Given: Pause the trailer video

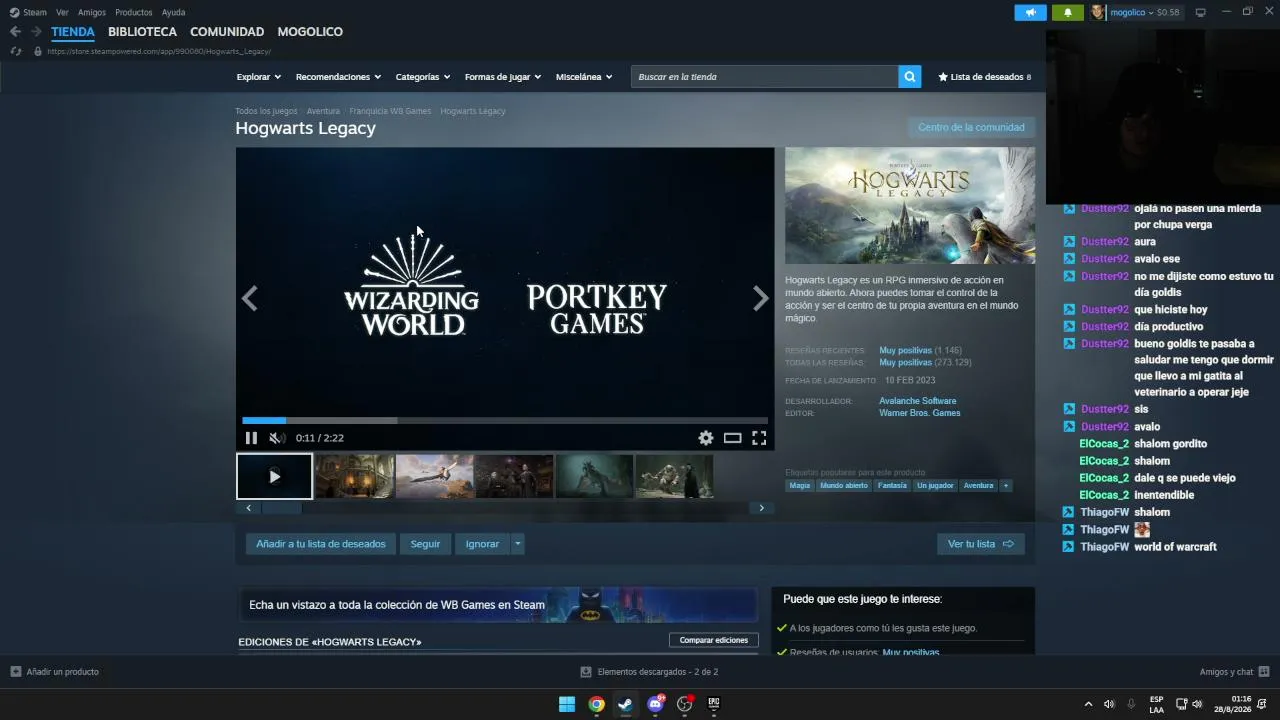Looking at the screenshot, I should (x=251, y=438).
